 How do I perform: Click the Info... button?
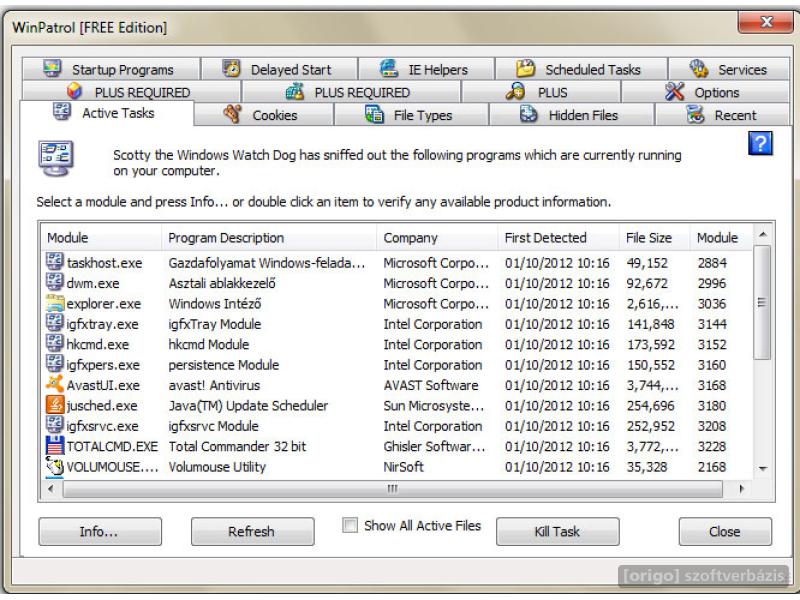[100, 532]
